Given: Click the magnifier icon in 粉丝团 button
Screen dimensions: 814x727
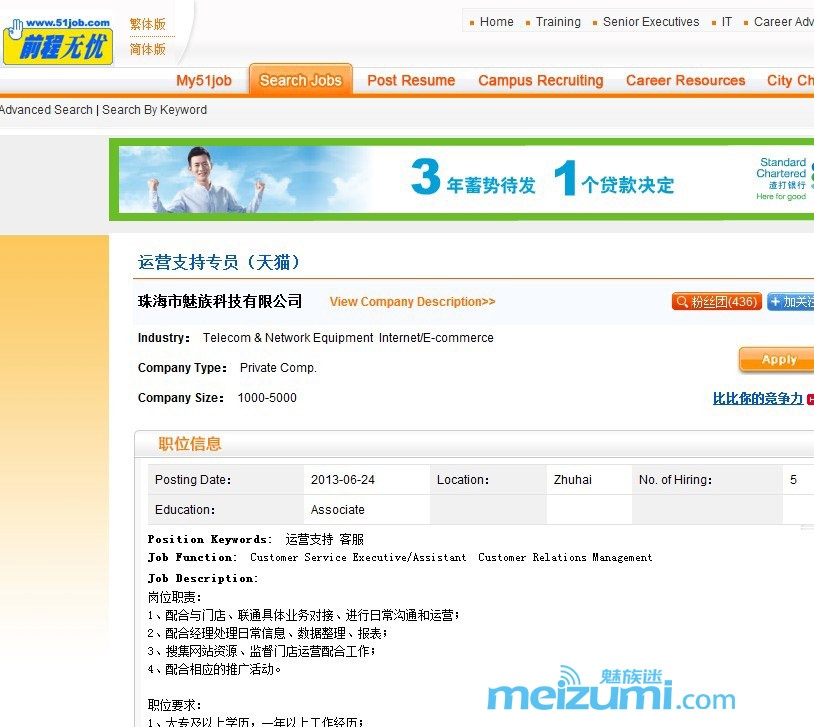Looking at the screenshot, I should 682,301.
